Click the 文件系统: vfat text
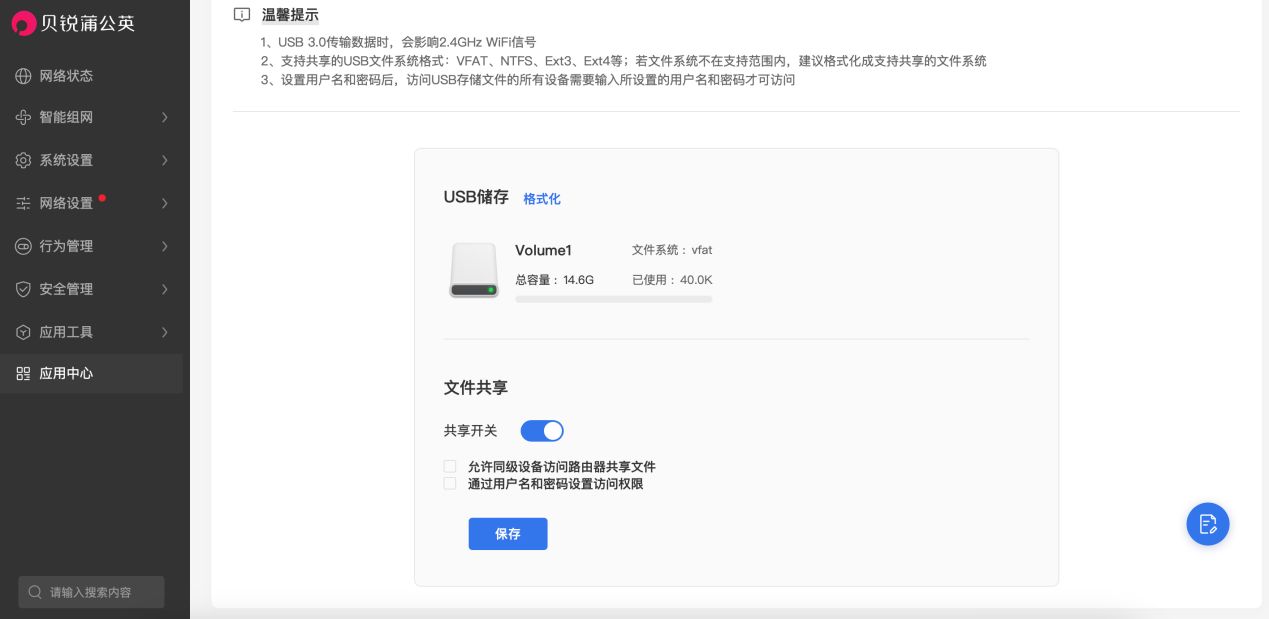The width and height of the screenshot is (1269, 619). pos(672,250)
